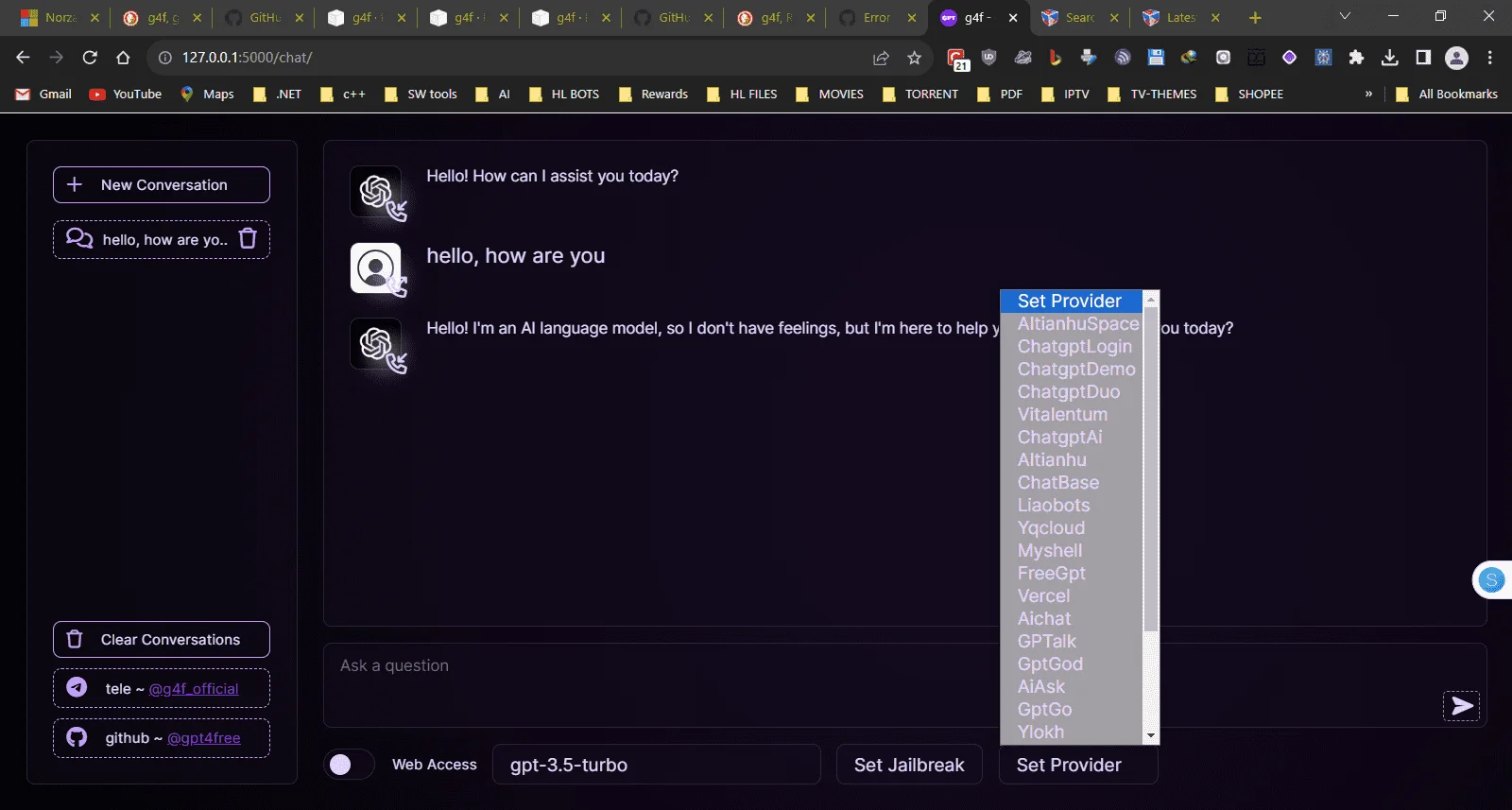Choose ChatgptLogin provider
Screen dimensions: 1512x810
click(1072, 346)
